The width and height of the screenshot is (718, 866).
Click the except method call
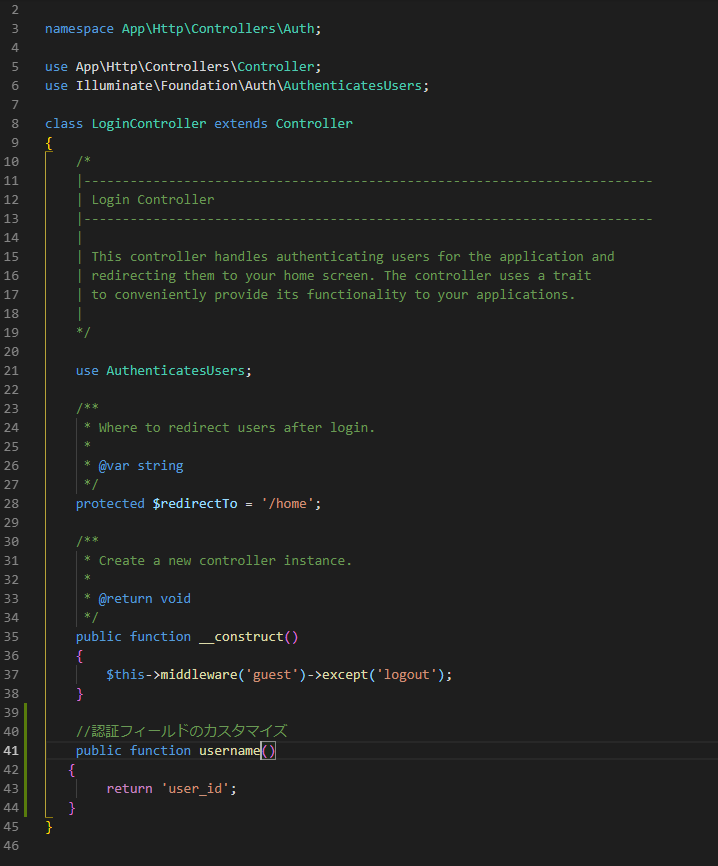point(344,674)
